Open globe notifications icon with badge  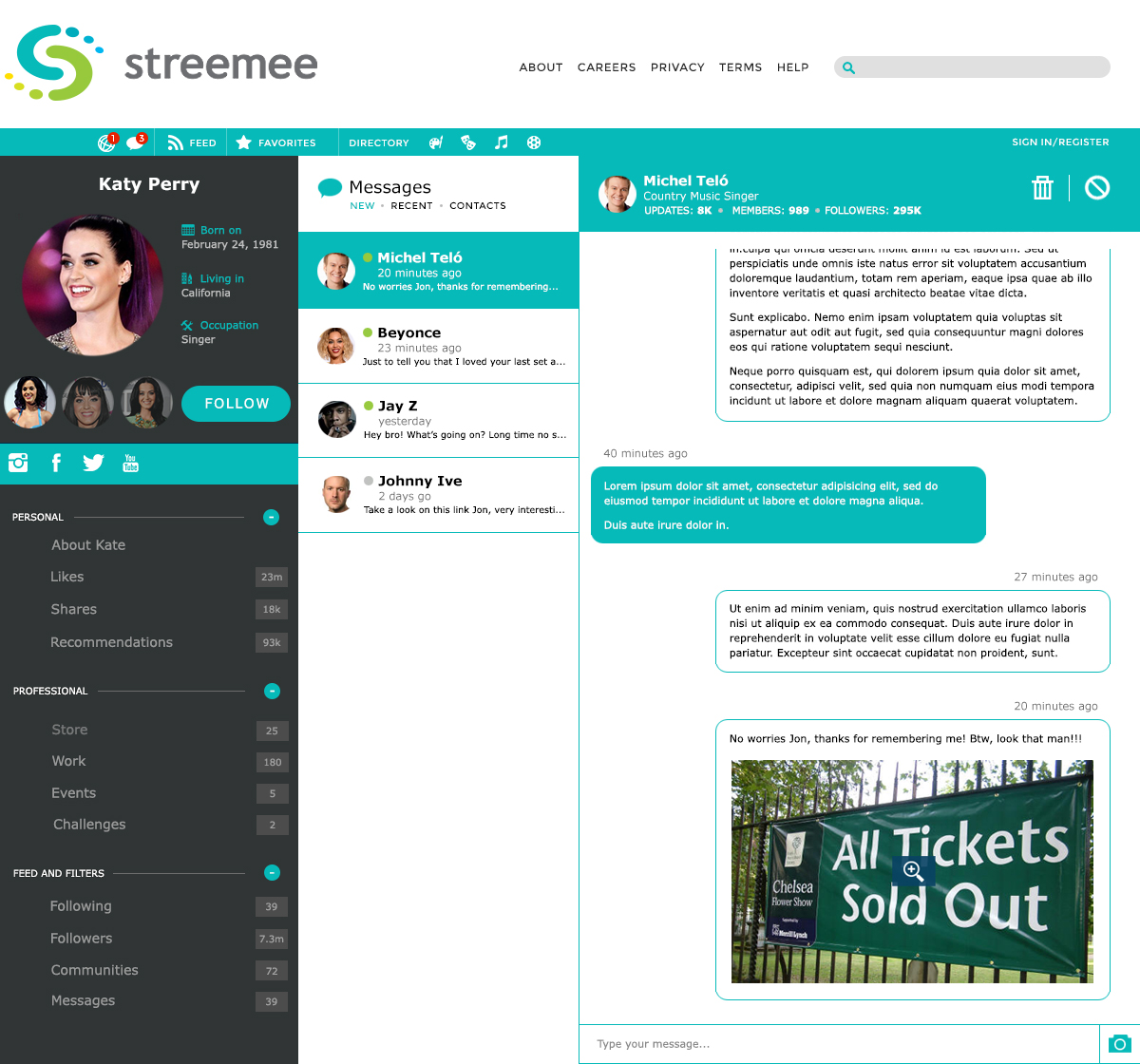point(107,142)
